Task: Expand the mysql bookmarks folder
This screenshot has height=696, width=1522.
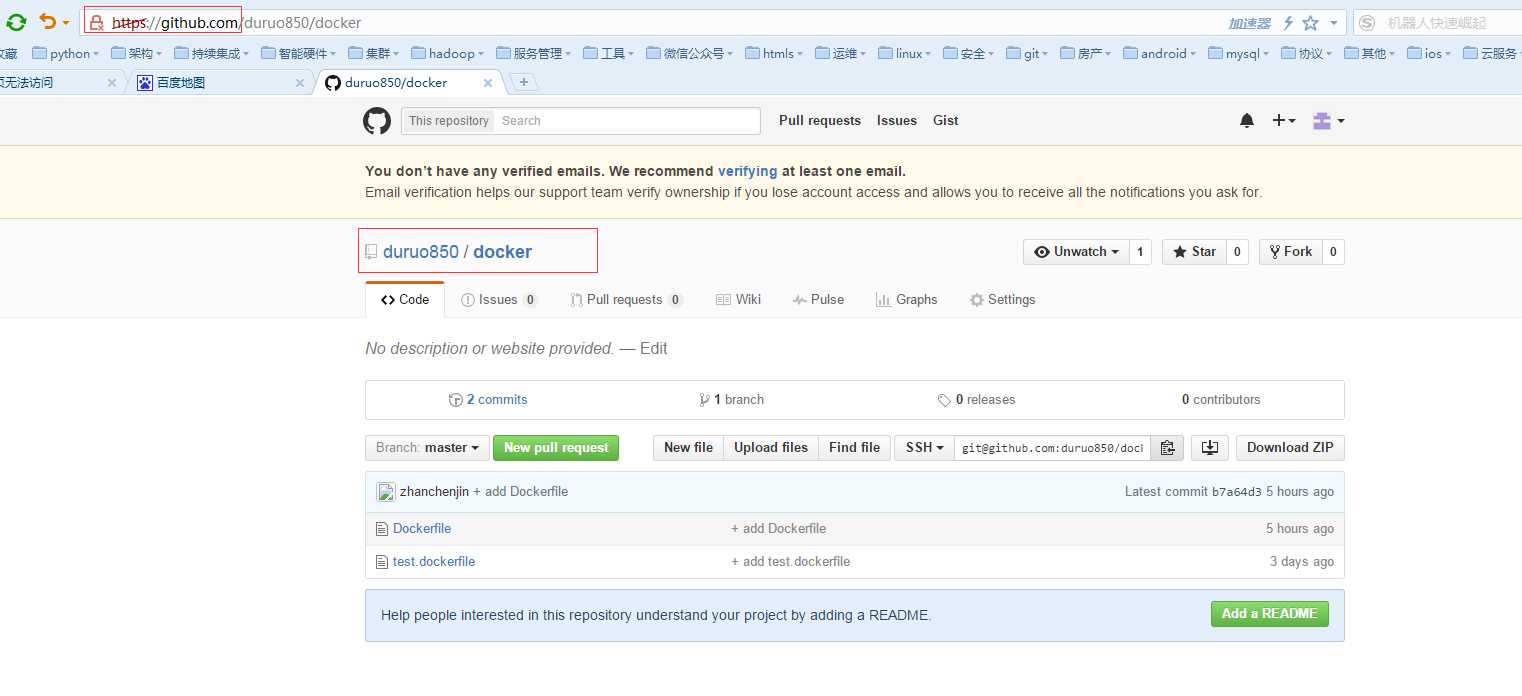Action: tap(1238, 54)
